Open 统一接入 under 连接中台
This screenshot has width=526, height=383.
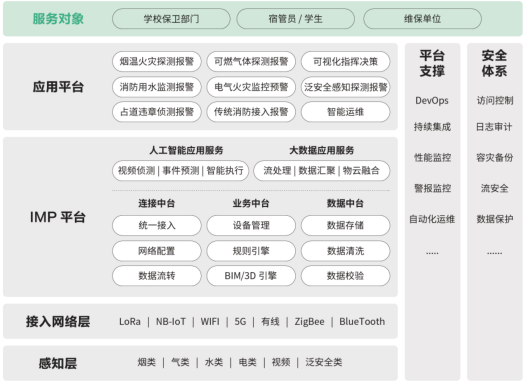(157, 225)
